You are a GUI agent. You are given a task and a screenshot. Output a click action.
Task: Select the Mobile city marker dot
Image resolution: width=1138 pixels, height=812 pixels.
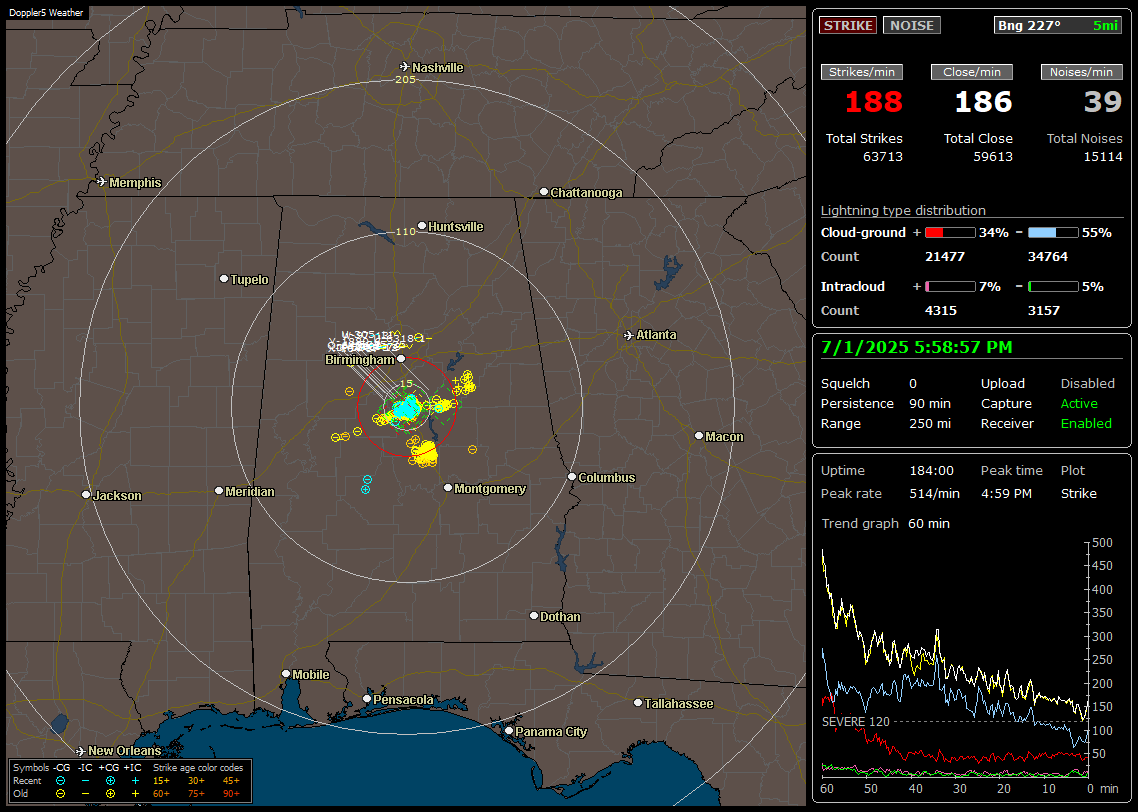point(286,673)
